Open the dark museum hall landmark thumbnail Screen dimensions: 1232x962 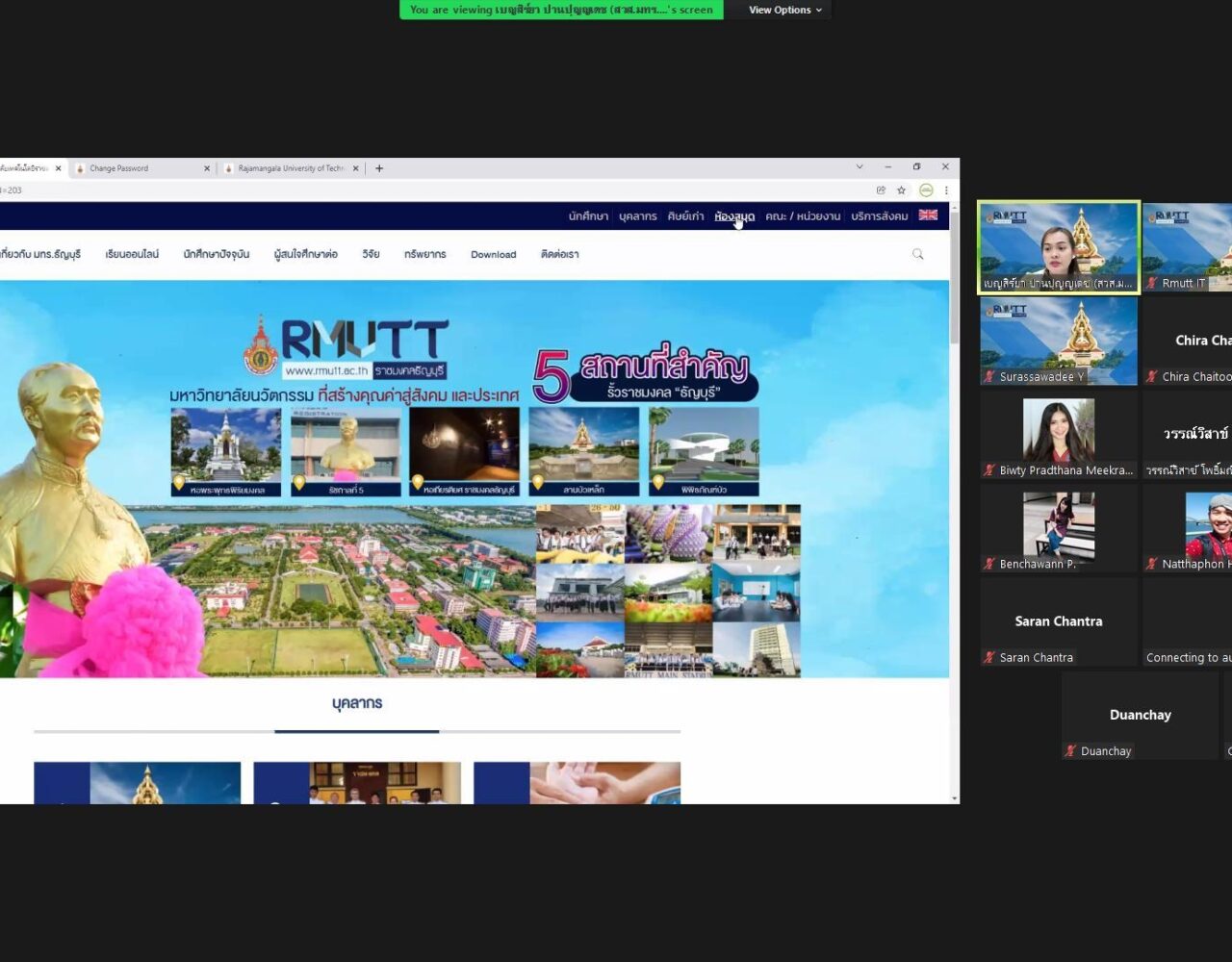click(465, 452)
